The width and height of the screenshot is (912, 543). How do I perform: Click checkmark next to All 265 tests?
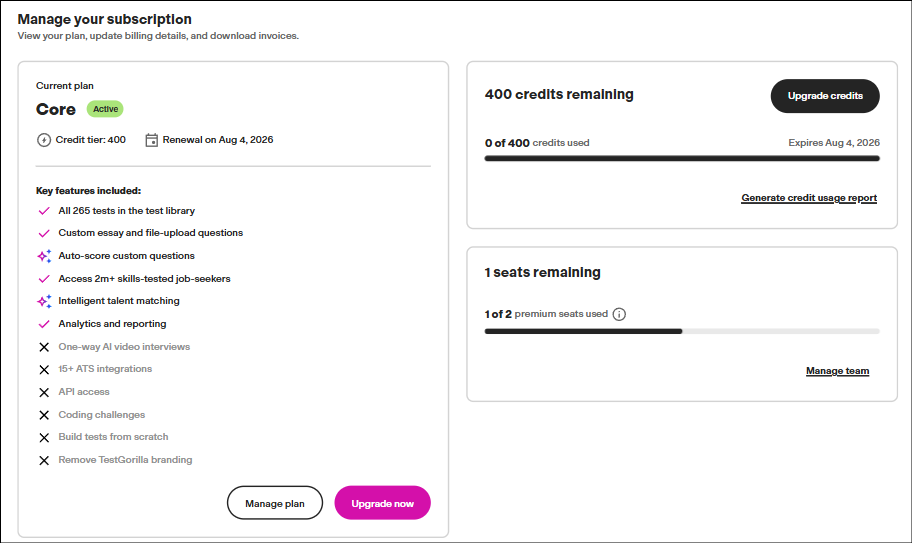click(x=44, y=211)
